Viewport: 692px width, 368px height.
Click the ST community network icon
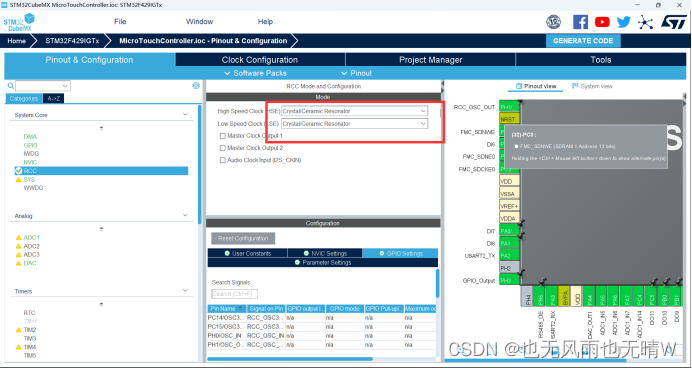pyautogui.click(x=645, y=22)
